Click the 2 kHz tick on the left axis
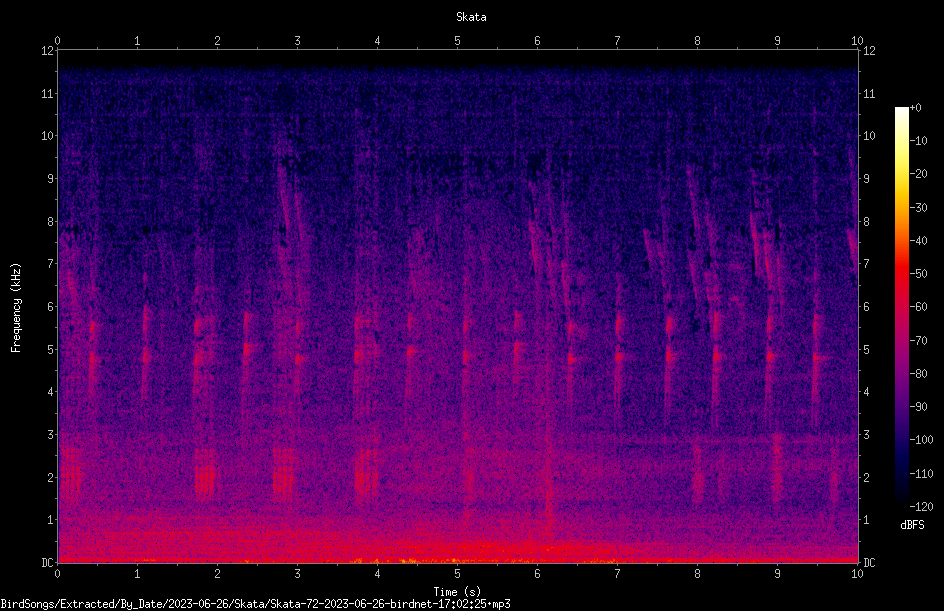The height and width of the screenshot is (611, 944). [x=51, y=477]
